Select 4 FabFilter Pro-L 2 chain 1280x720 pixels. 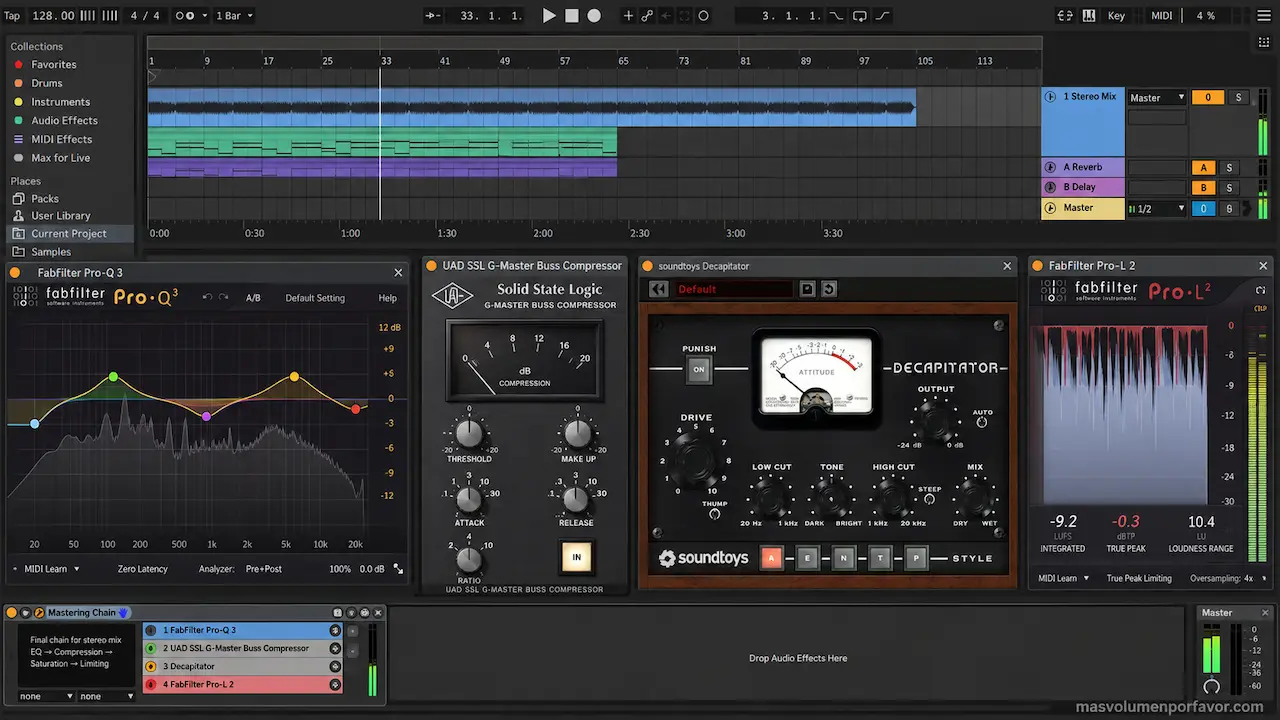[242, 684]
